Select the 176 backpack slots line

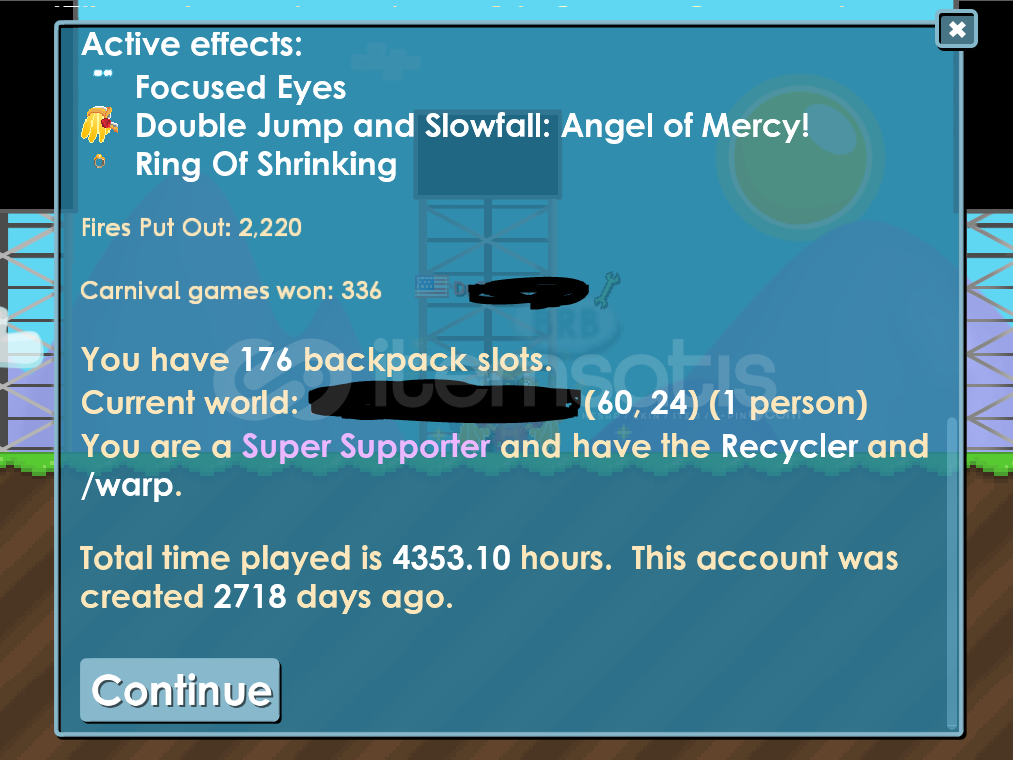(x=317, y=359)
